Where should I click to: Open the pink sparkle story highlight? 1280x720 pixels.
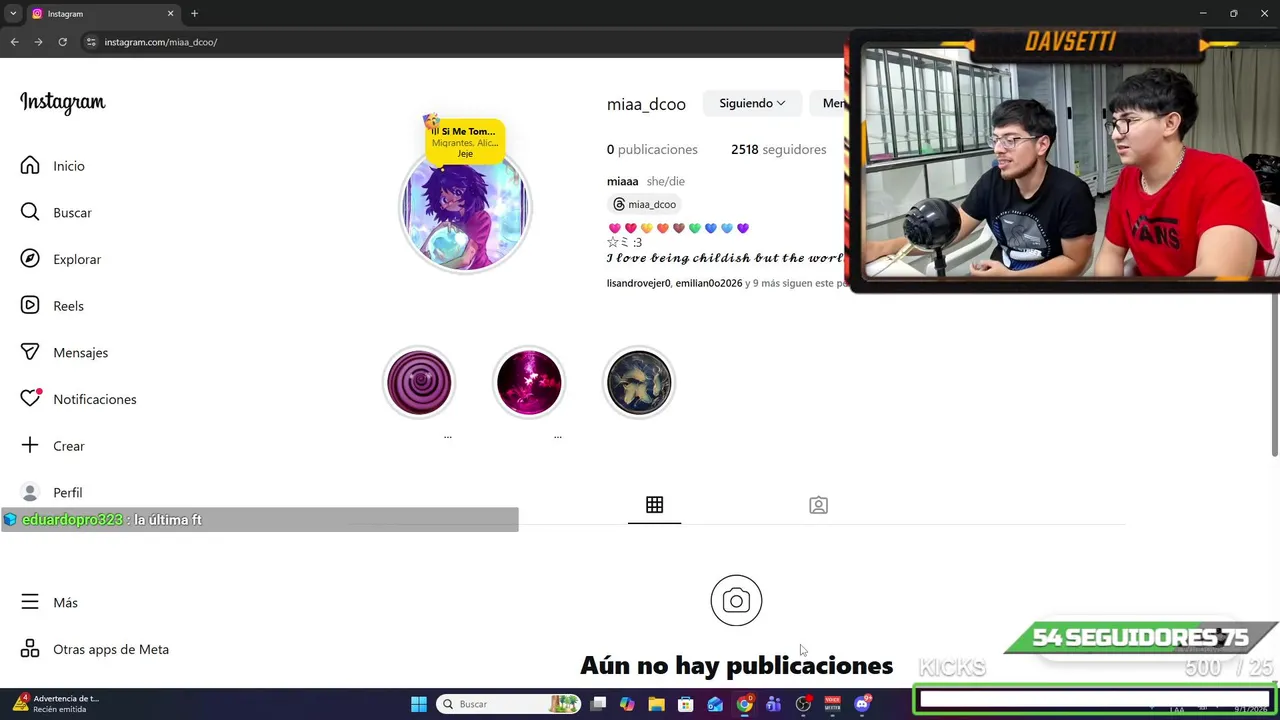tap(529, 382)
